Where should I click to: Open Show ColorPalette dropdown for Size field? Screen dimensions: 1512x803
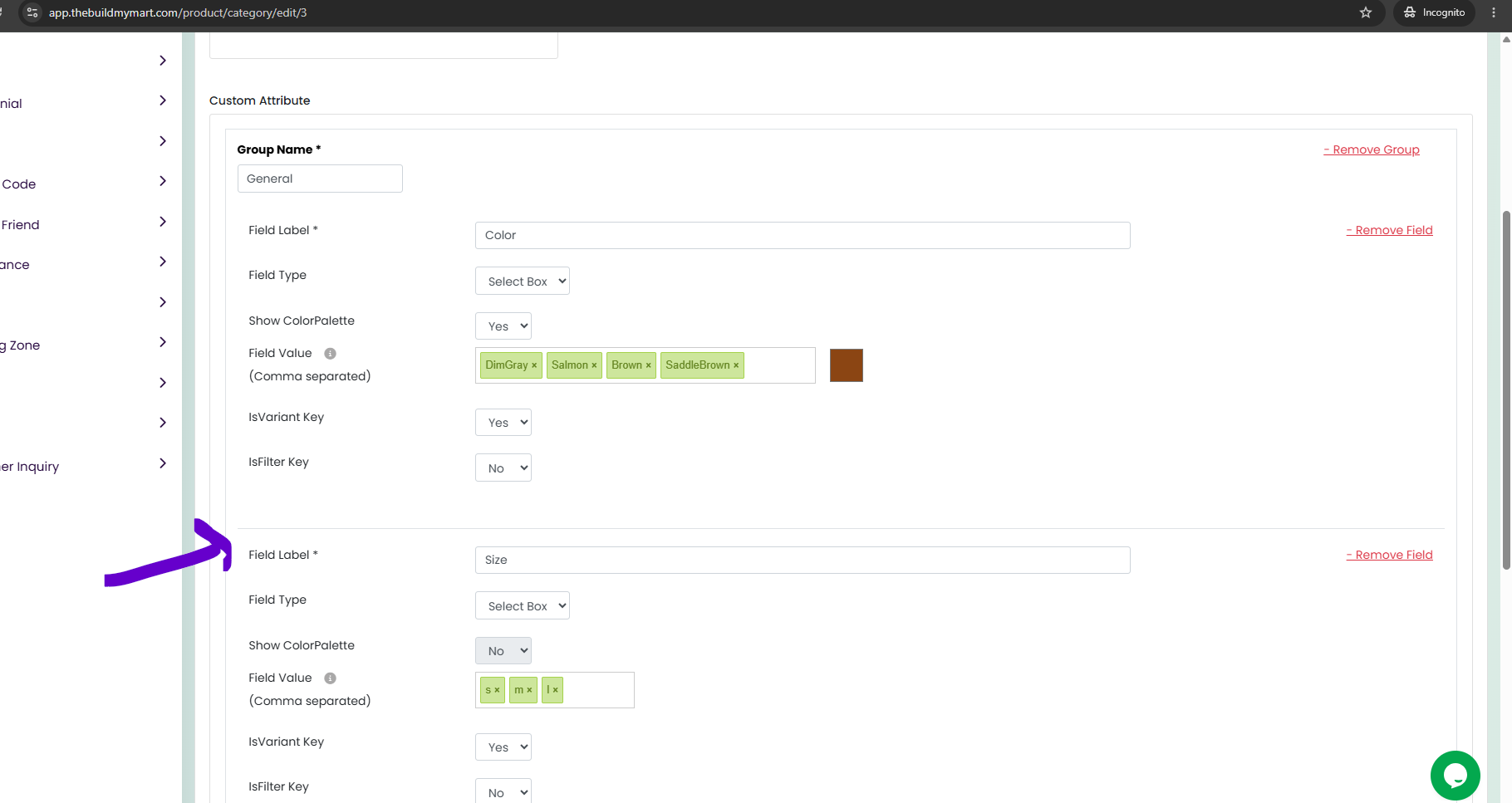pos(503,651)
